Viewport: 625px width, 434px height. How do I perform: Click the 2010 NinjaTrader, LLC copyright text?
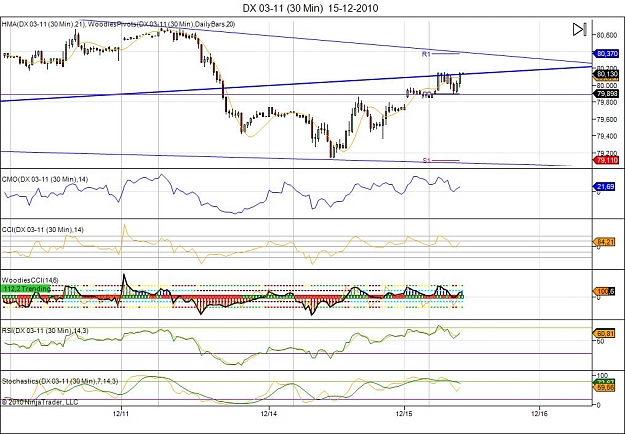(40, 402)
